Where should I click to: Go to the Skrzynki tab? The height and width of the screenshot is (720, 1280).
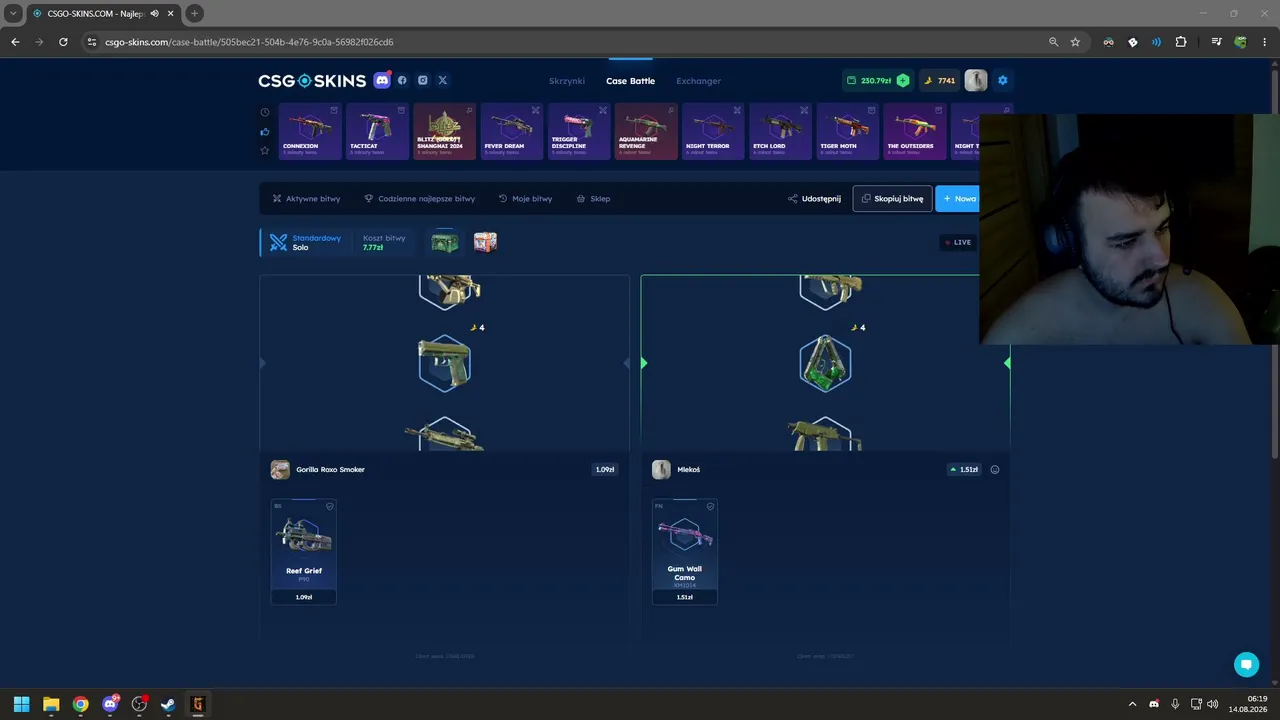567,81
